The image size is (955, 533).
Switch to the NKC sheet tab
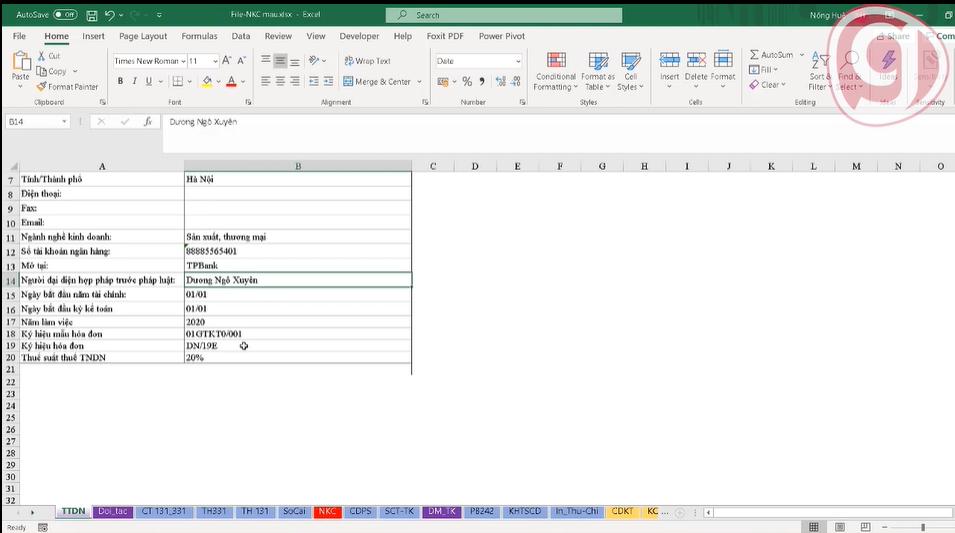pyautogui.click(x=327, y=511)
